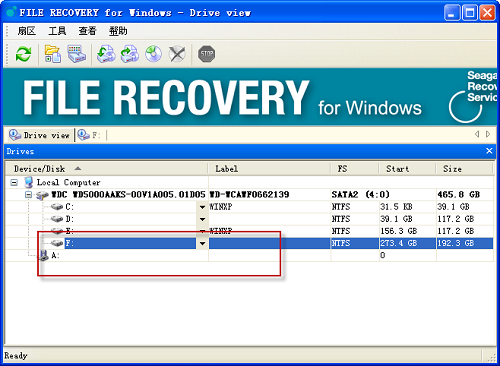This screenshot has height=366, width=500.
Task: Select the WDC WD5000AAKS disk entry
Action: (x=128, y=195)
